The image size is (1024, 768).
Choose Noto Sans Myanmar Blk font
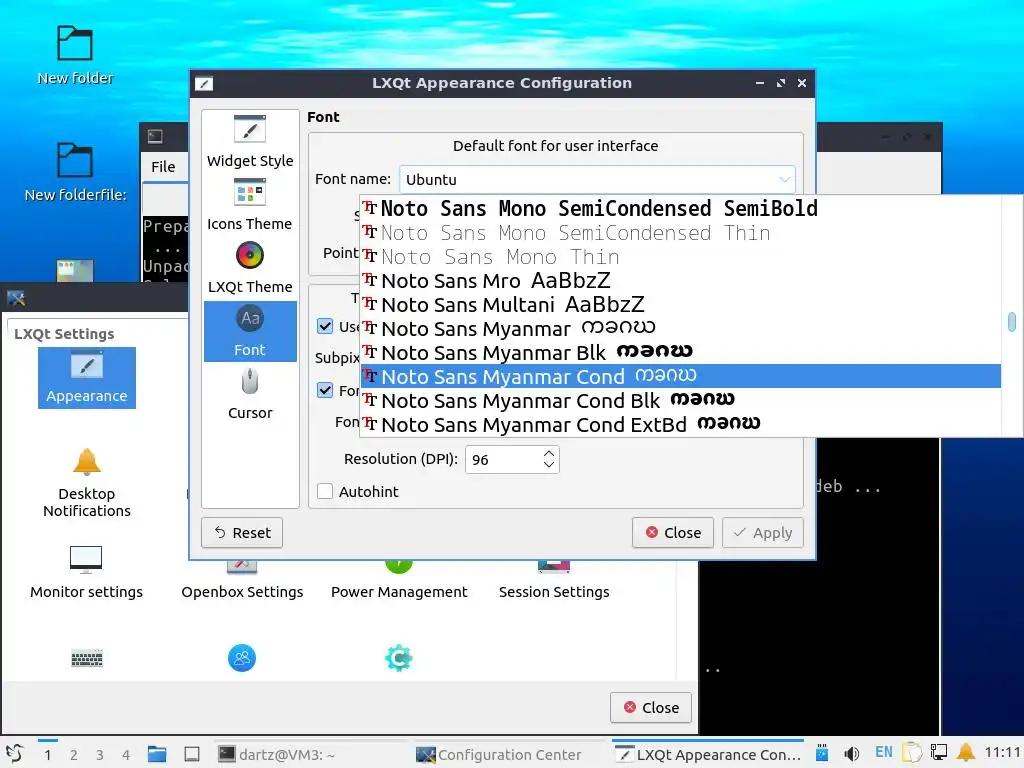680,353
